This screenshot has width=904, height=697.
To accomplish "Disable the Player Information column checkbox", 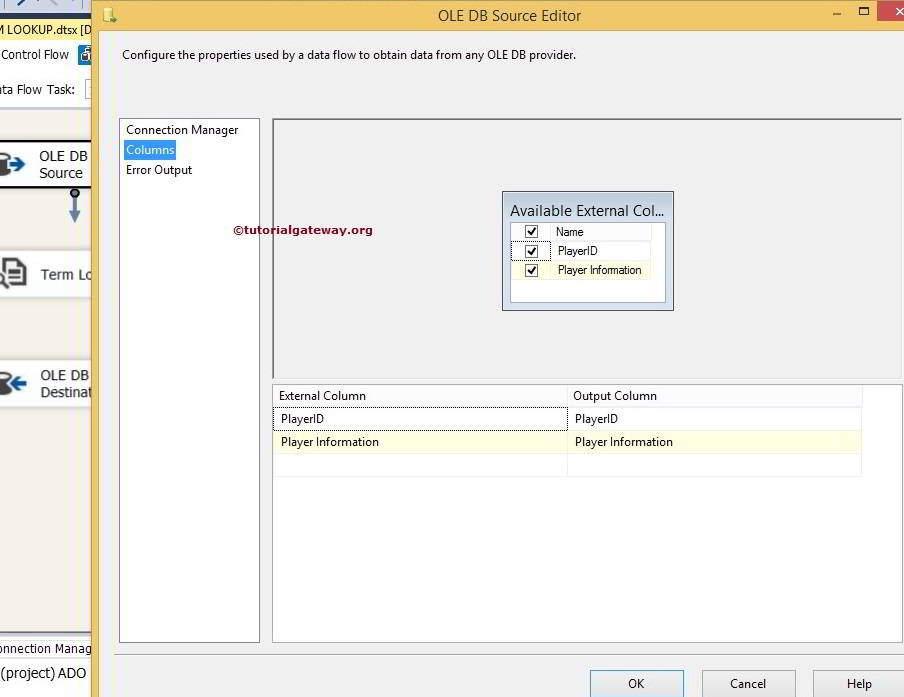I will click(x=531, y=270).
